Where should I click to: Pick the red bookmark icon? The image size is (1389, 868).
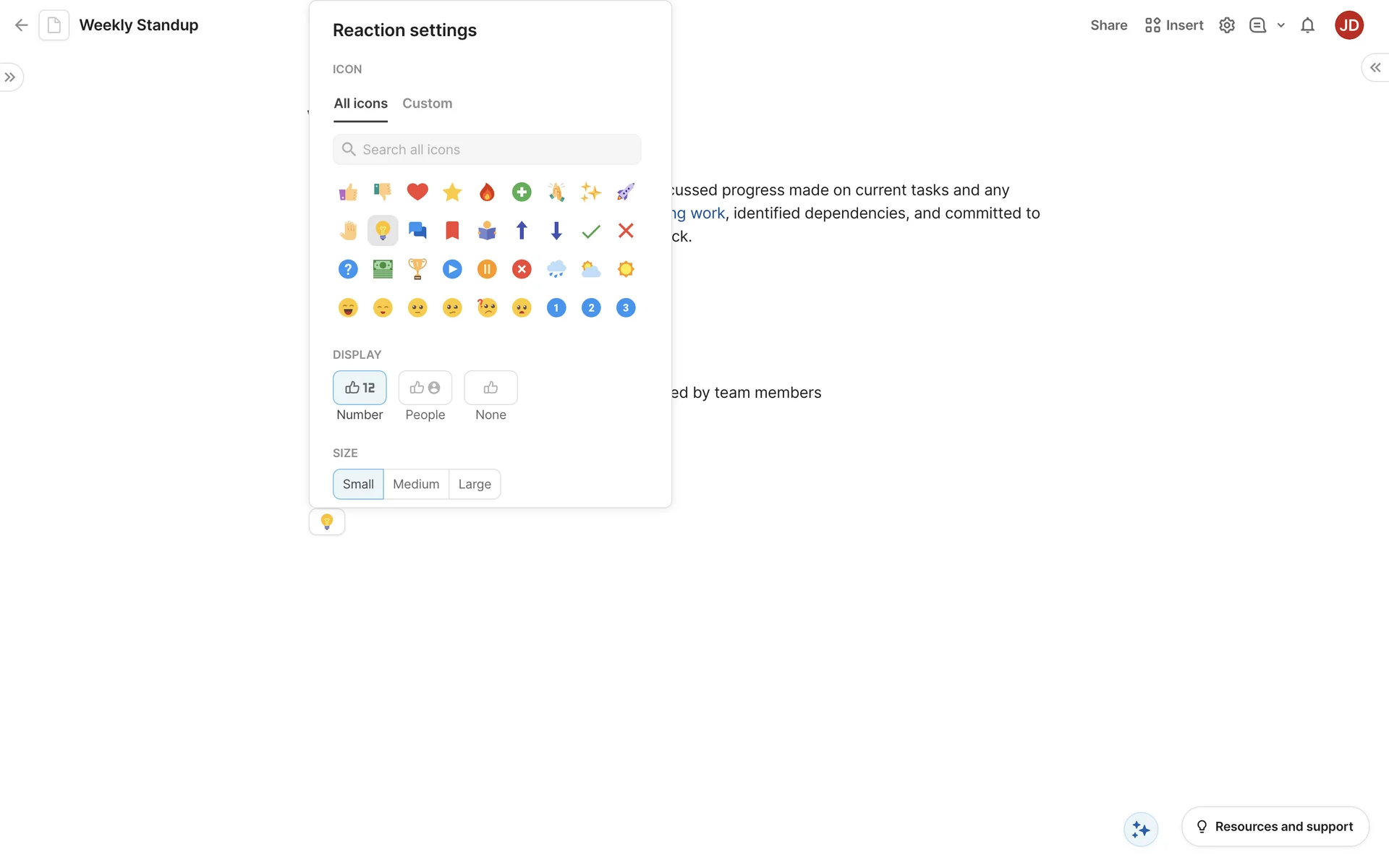coord(452,231)
